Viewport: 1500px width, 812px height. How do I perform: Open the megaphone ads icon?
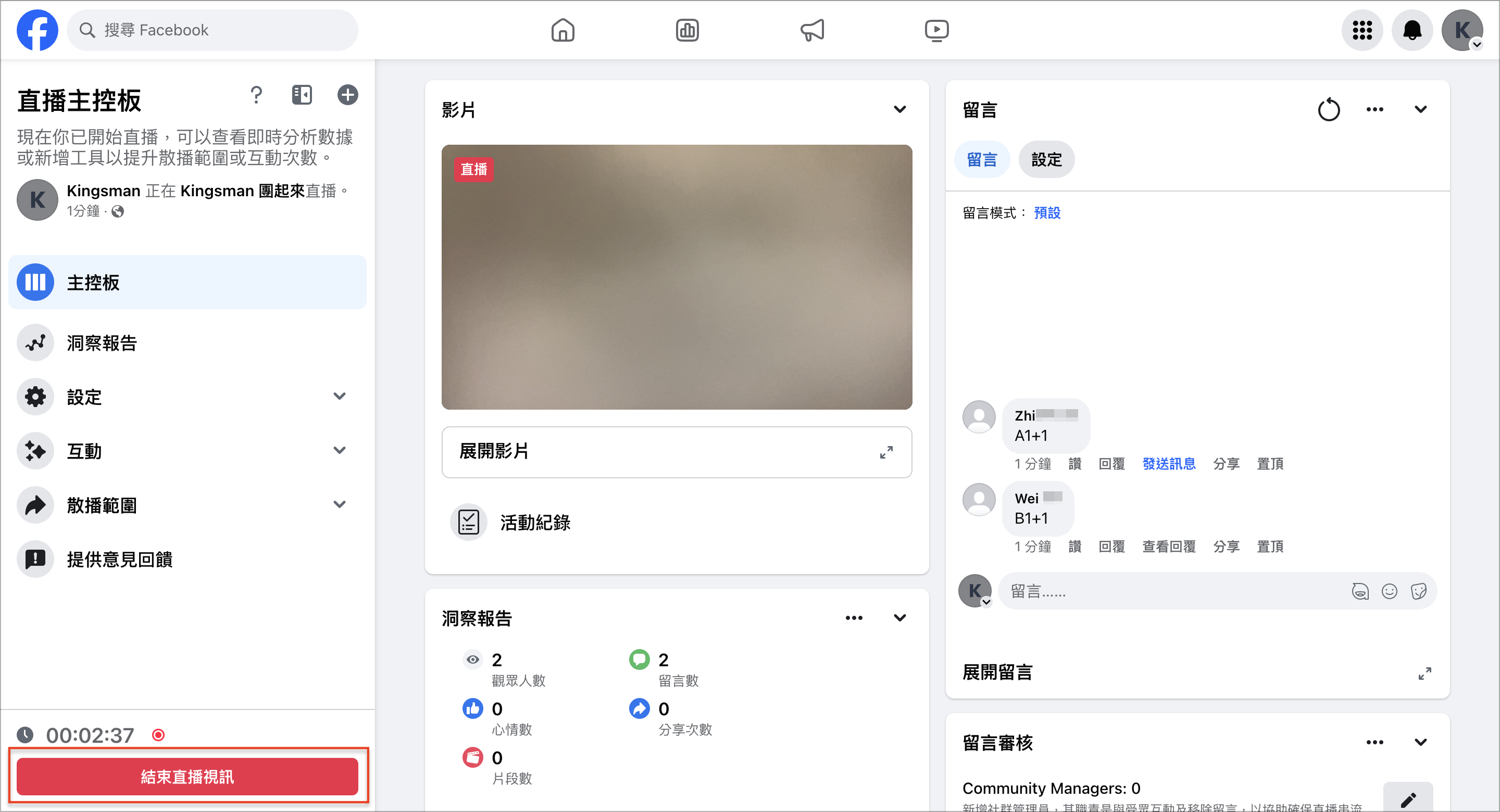[812, 30]
